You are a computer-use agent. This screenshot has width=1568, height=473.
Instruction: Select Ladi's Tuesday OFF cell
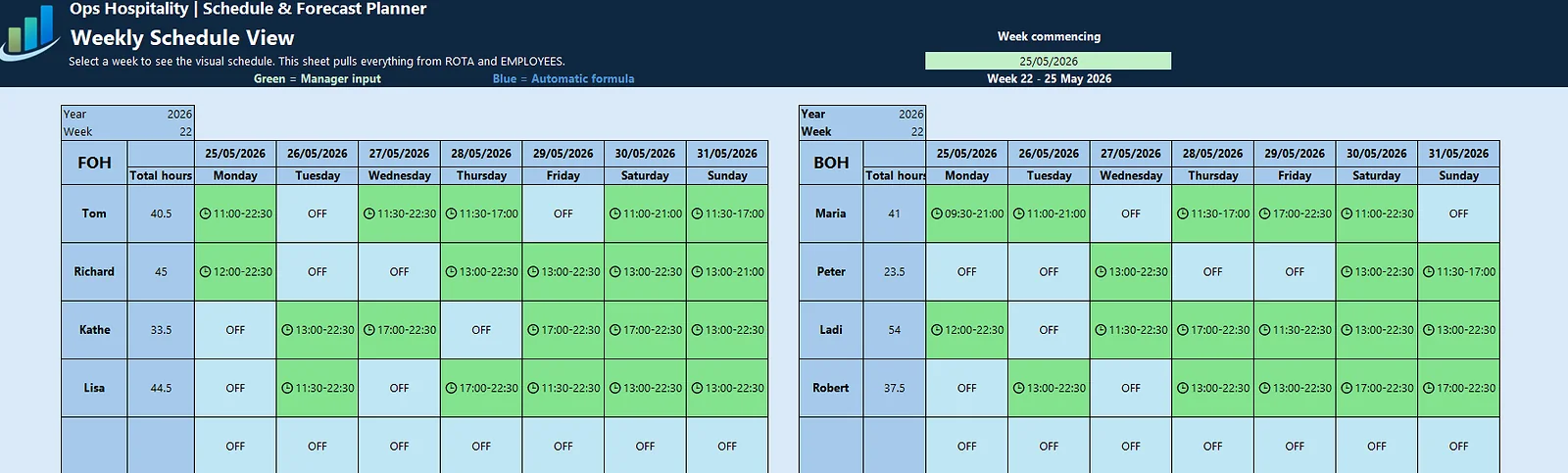(1049, 330)
